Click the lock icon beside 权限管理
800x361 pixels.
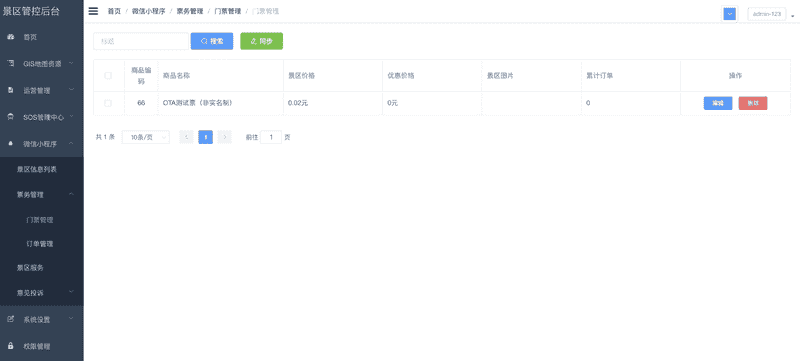click(x=11, y=346)
